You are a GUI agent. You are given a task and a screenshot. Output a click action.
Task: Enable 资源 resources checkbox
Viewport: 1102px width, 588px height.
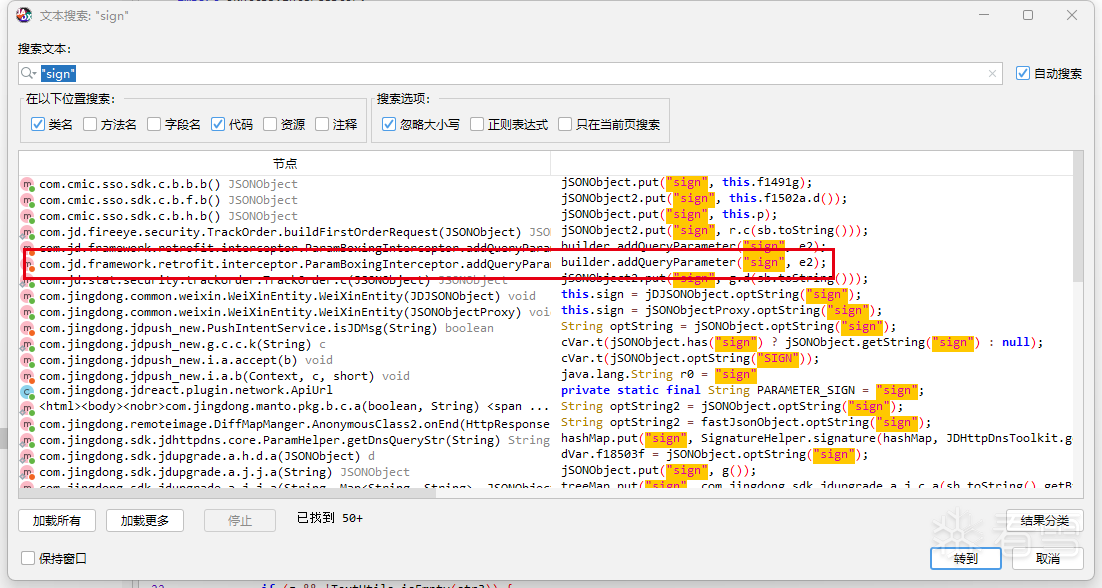270,124
